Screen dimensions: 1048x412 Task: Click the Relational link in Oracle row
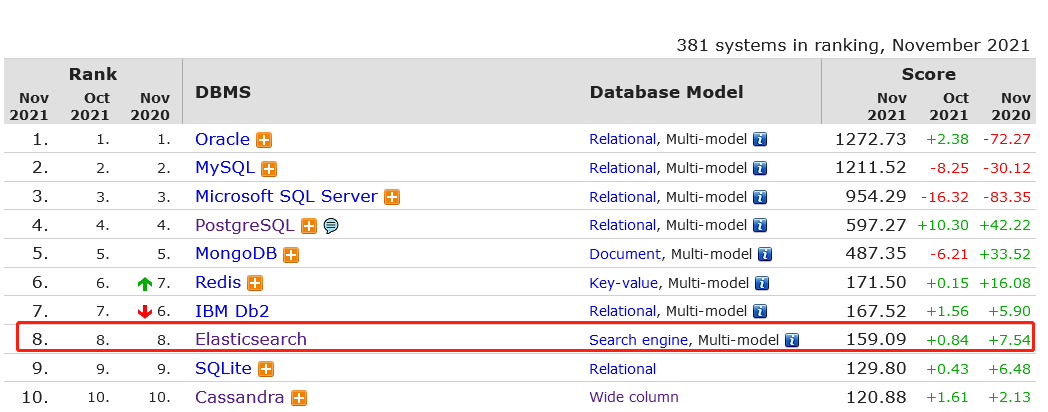622,140
